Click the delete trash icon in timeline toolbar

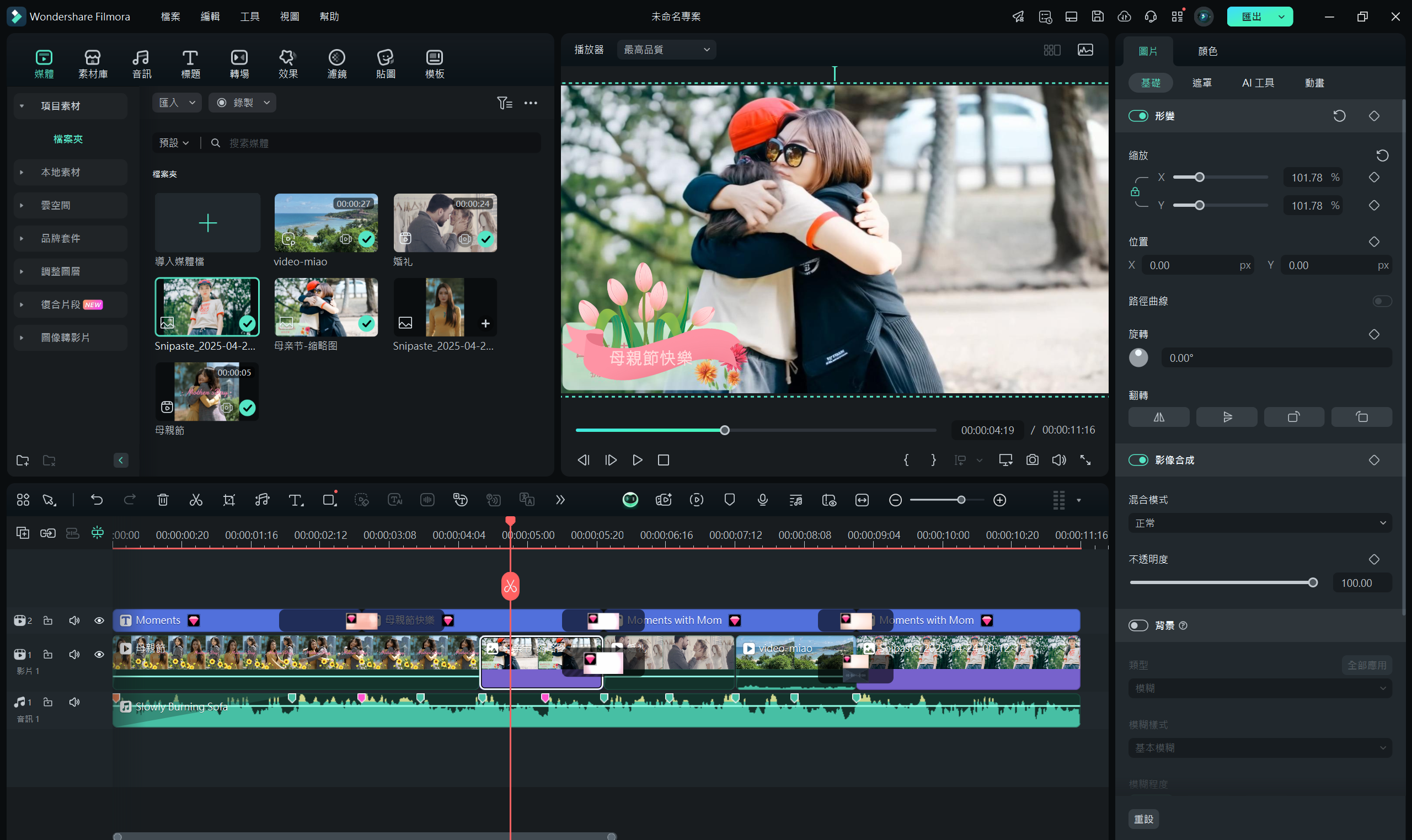click(x=163, y=500)
